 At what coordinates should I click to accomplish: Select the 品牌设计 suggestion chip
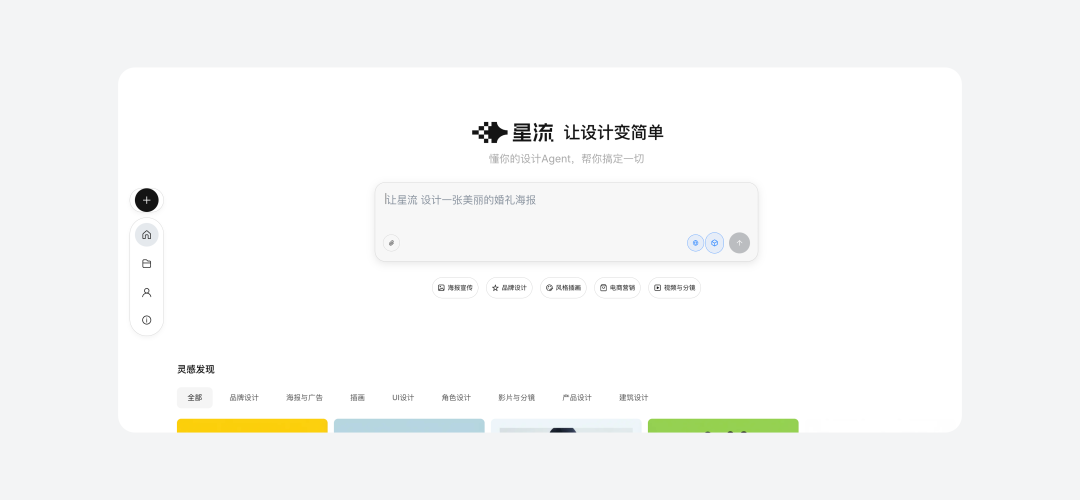pos(509,288)
